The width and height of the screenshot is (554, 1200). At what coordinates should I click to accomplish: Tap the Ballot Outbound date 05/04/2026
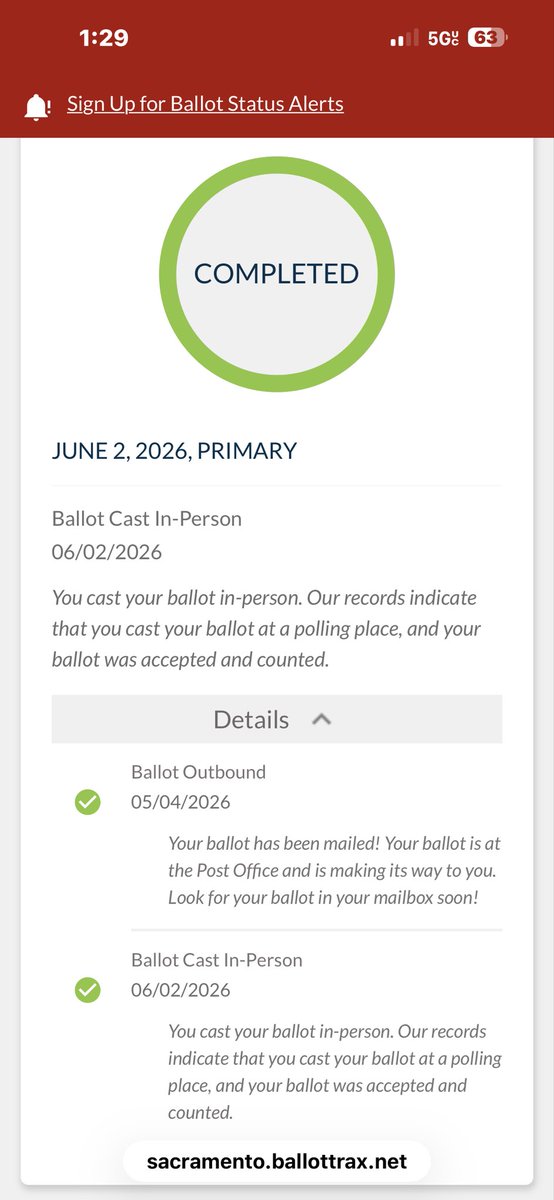click(x=181, y=802)
